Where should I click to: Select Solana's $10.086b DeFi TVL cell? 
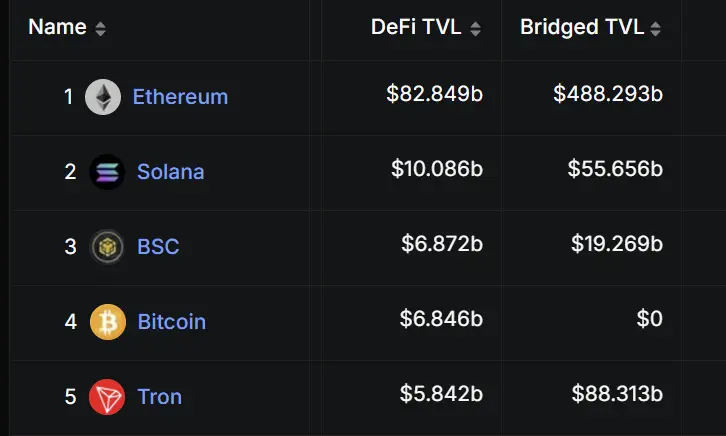437,169
